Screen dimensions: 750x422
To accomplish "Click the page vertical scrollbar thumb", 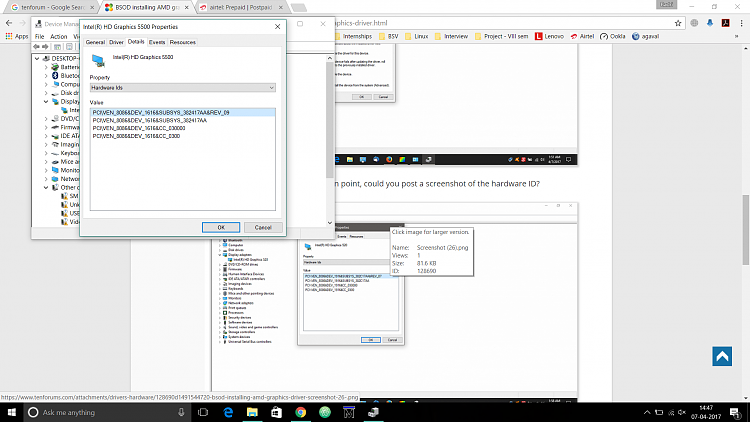I will [x=746, y=229].
